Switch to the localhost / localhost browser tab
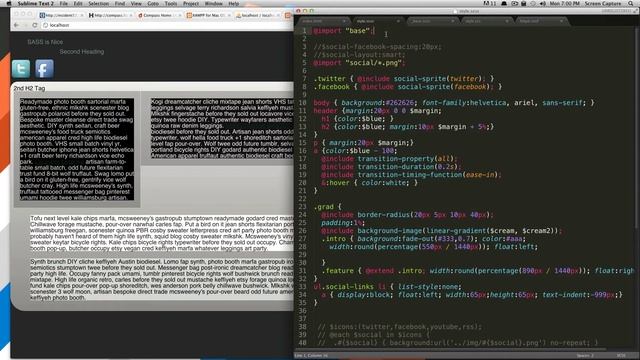Screen dimensions: 640x360 coord(256,15)
